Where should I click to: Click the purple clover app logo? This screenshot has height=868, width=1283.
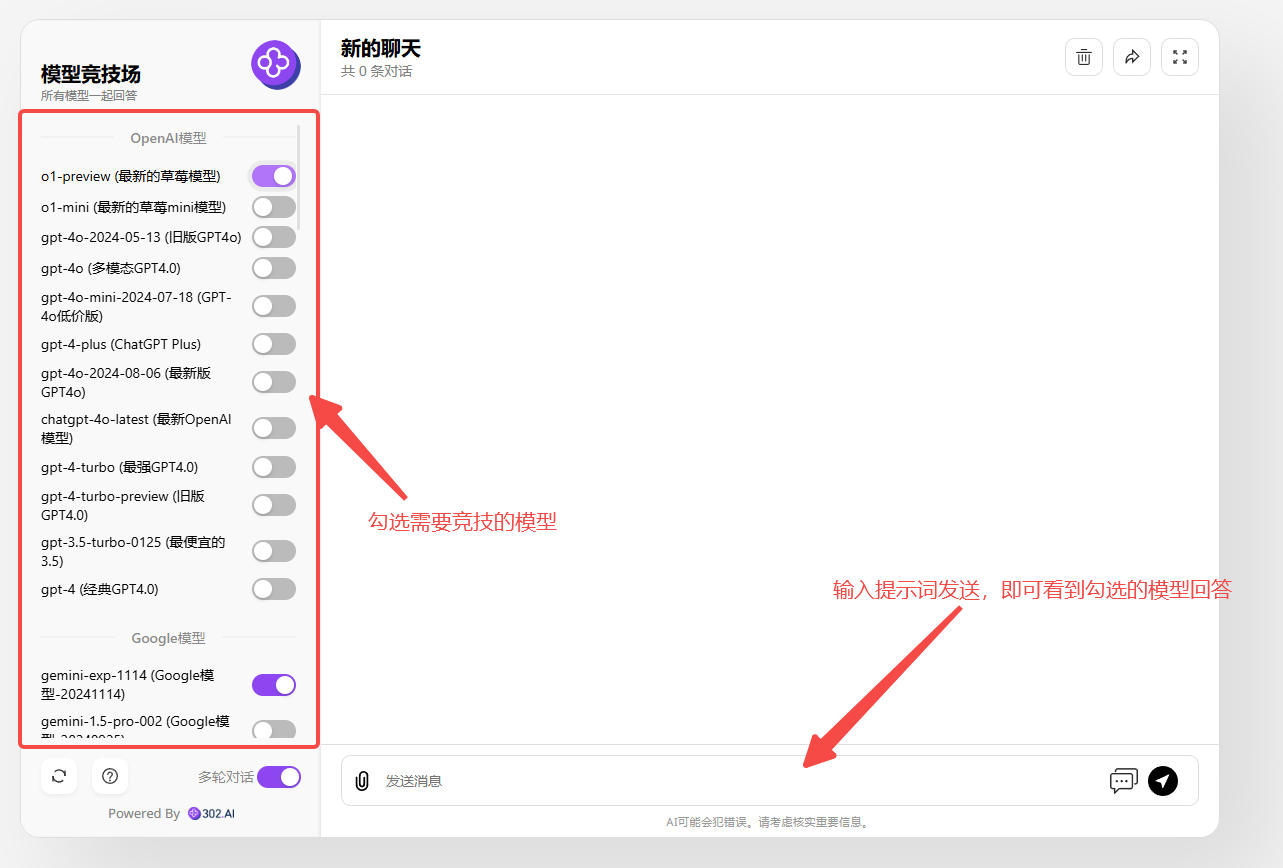pyautogui.click(x=276, y=65)
